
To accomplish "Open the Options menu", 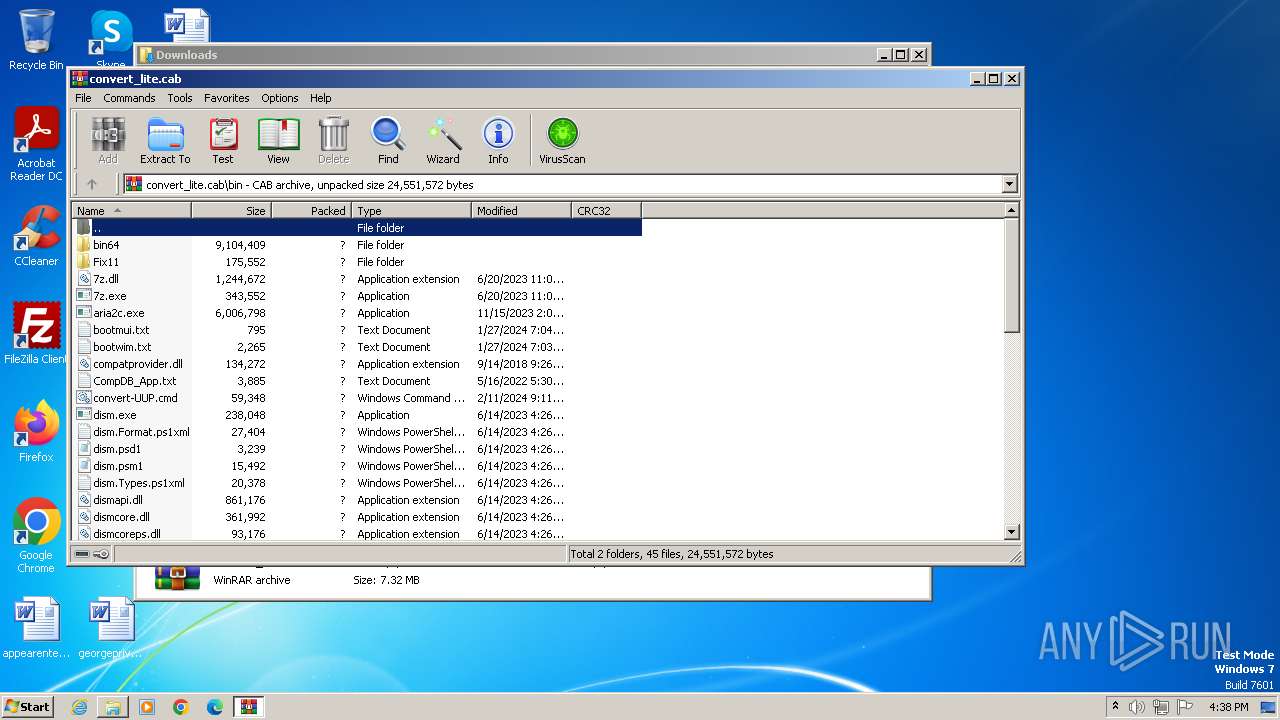I will click(280, 98).
